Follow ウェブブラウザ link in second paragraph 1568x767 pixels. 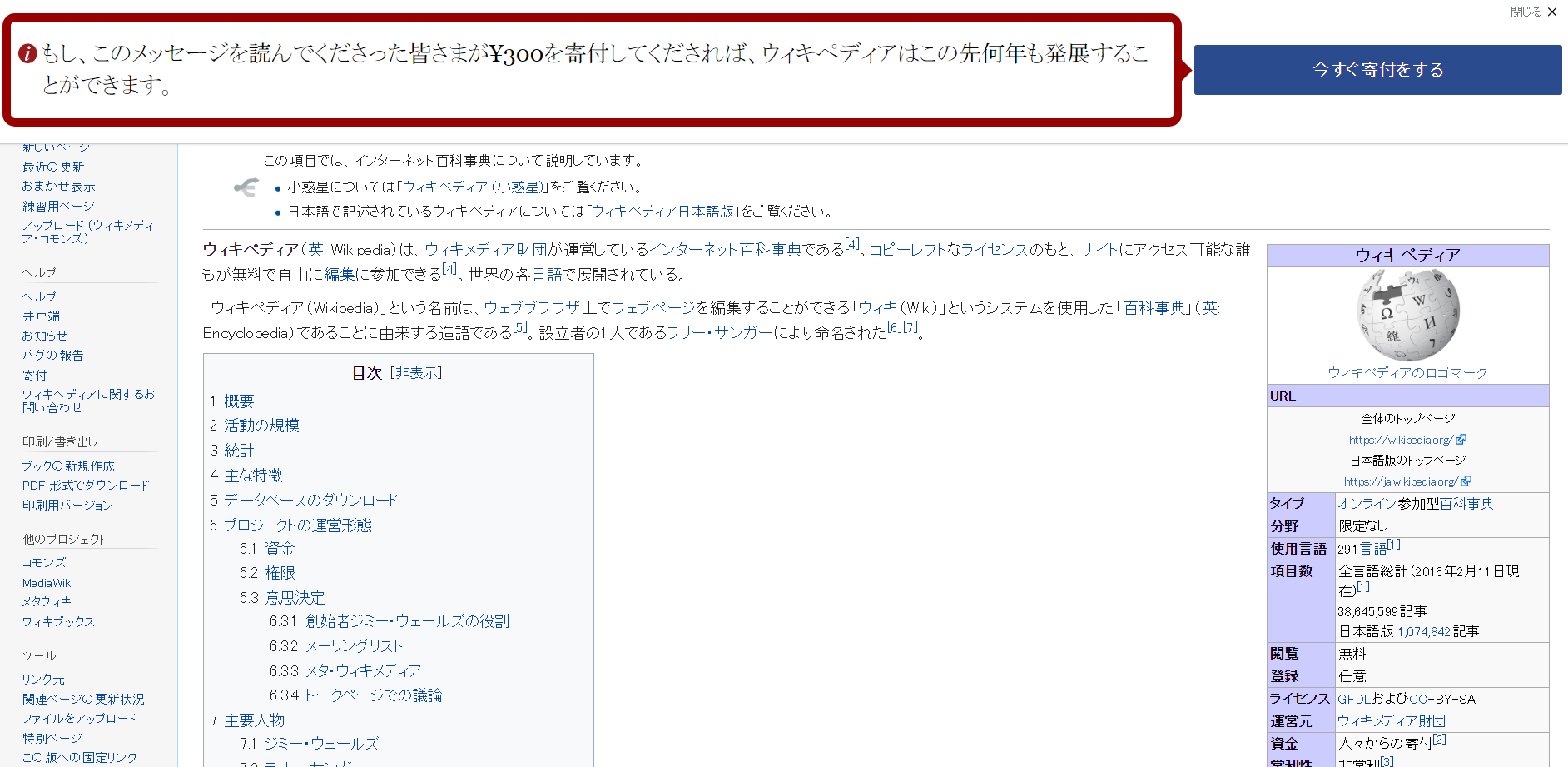tap(532, 308)
